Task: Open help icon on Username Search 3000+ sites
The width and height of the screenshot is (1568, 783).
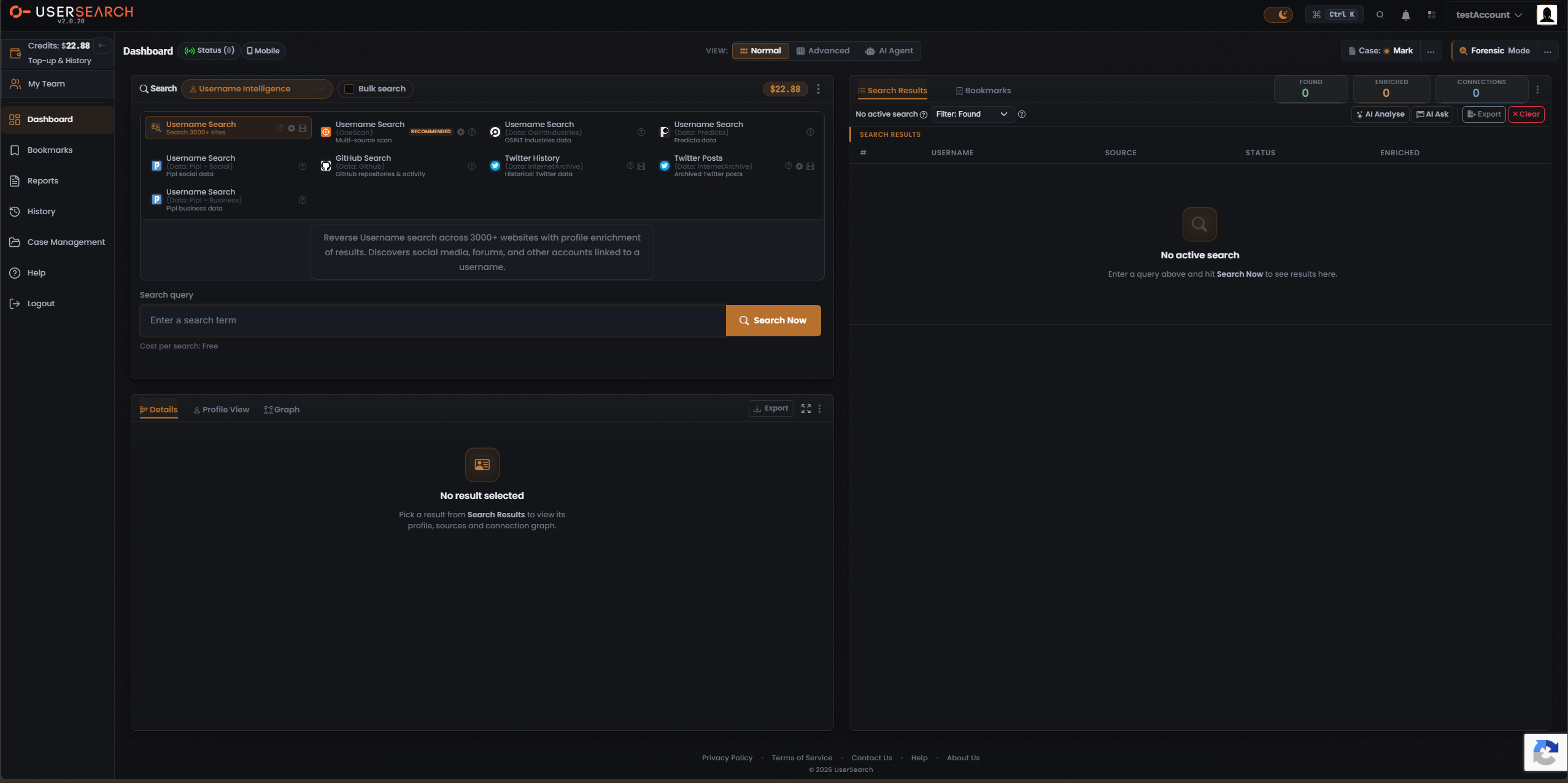Action: 280,128
